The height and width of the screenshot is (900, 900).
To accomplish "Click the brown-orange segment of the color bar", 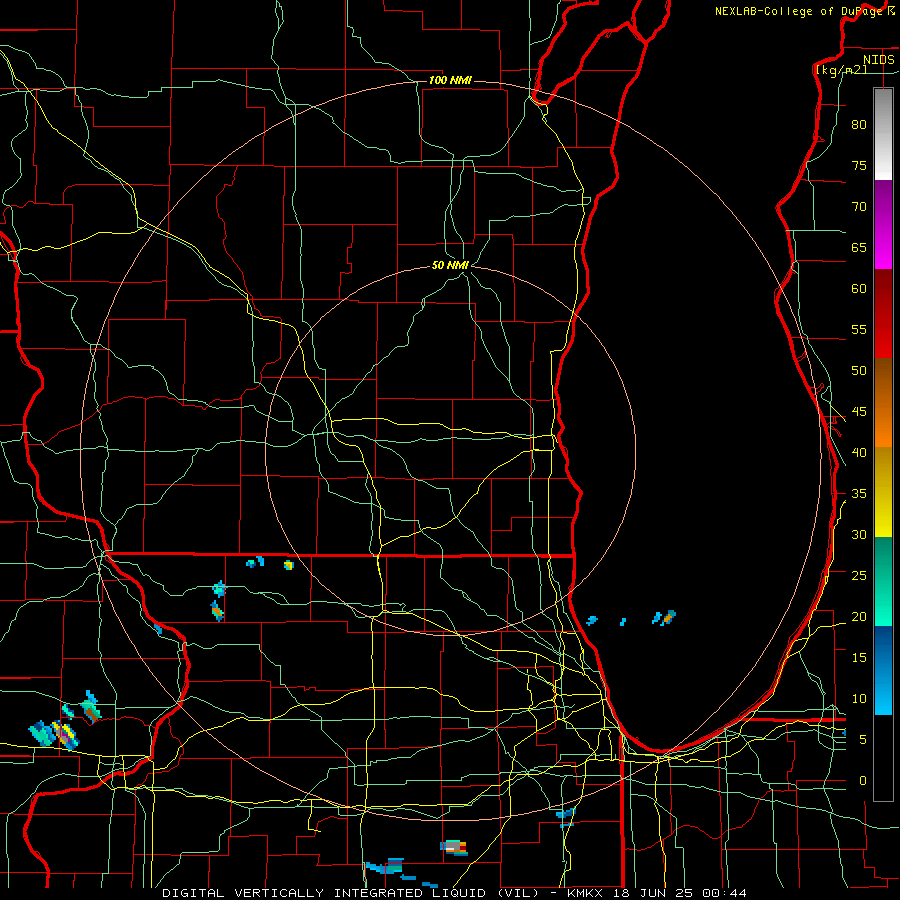I will [883, 402].
